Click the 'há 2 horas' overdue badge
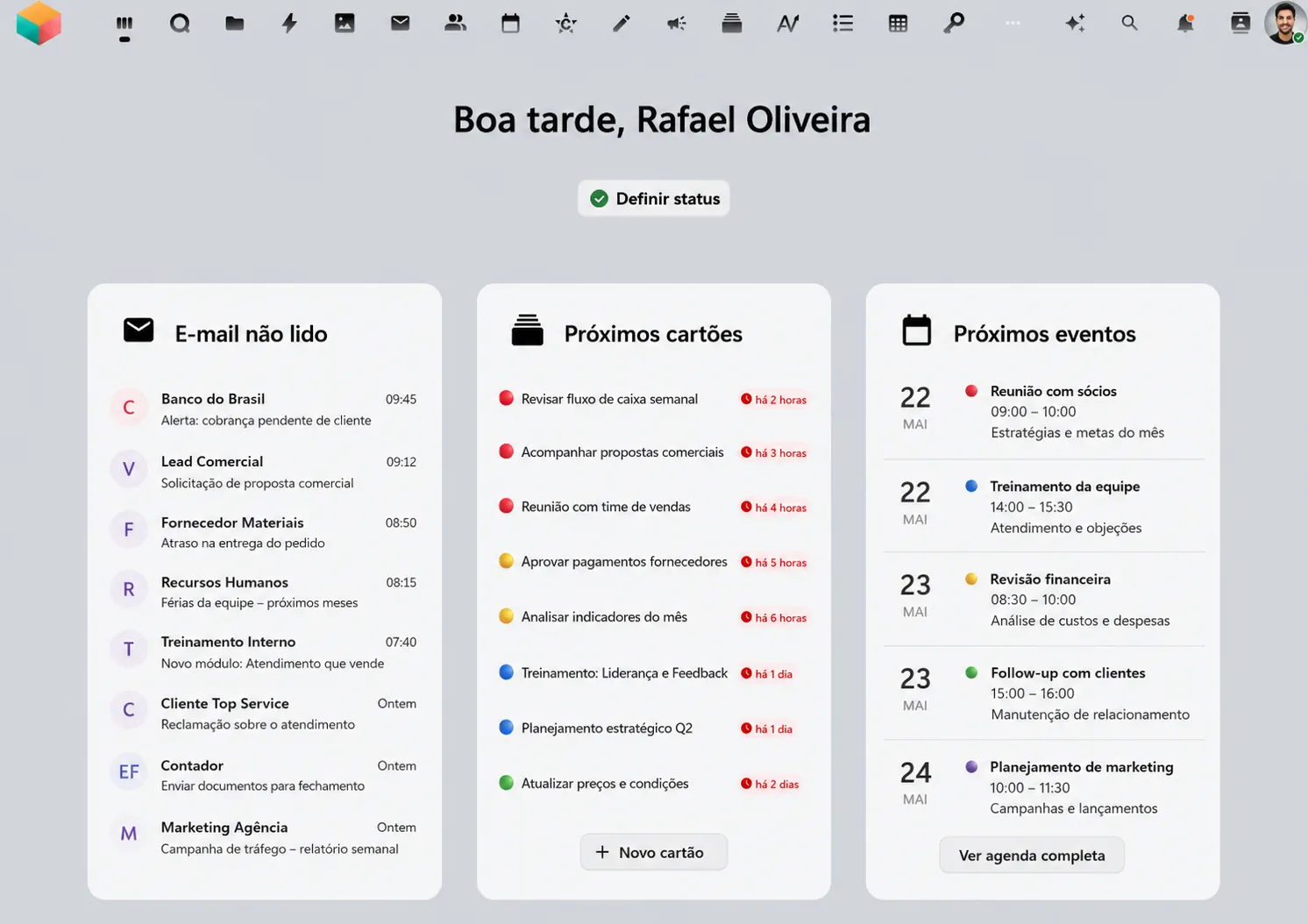Screen dimensions: 1308x924 coord(774,400)
